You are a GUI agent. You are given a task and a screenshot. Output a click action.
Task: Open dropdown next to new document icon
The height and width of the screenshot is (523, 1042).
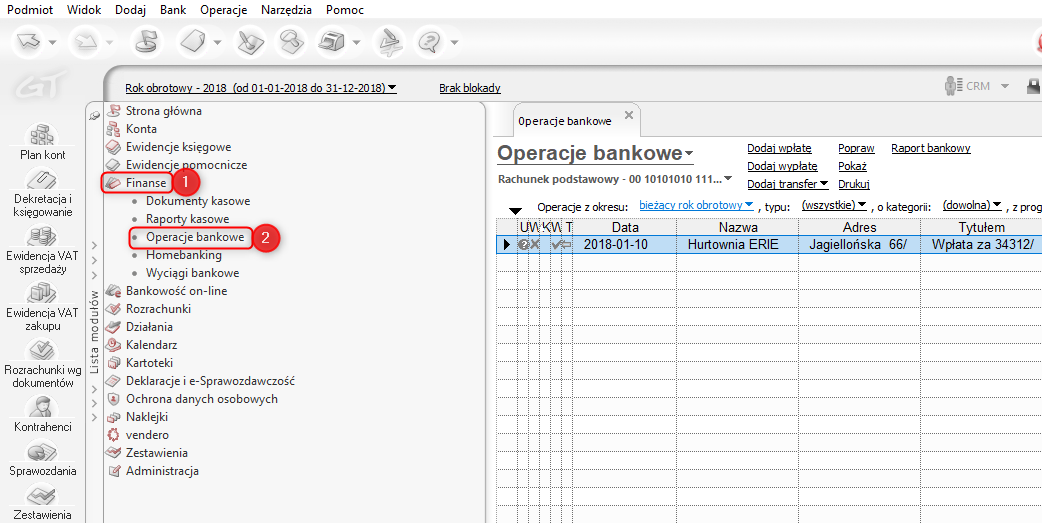point(219,43)
